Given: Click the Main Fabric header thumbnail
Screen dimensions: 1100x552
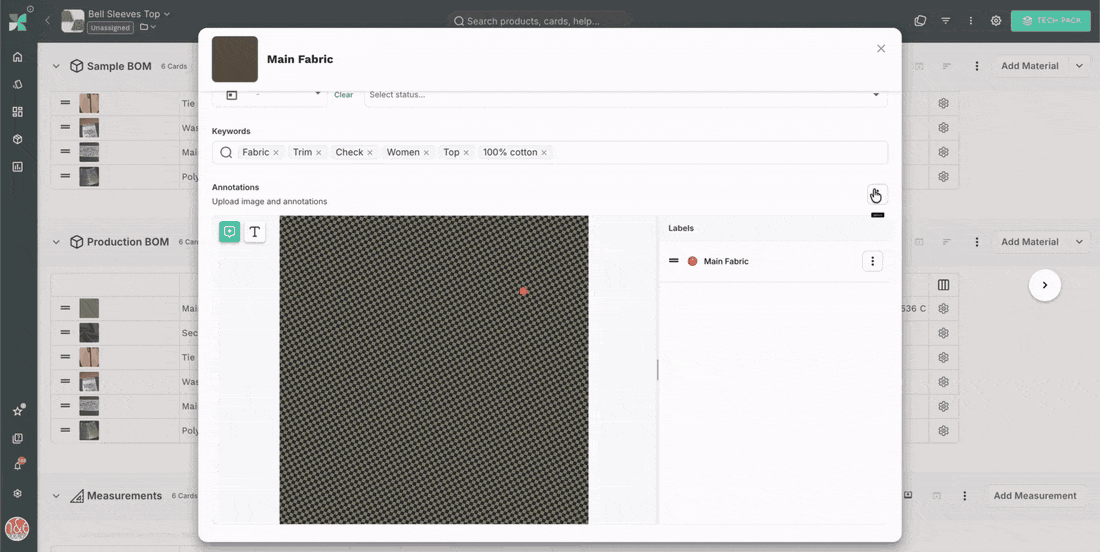Looking at the screenshot, I should (235, 59).
